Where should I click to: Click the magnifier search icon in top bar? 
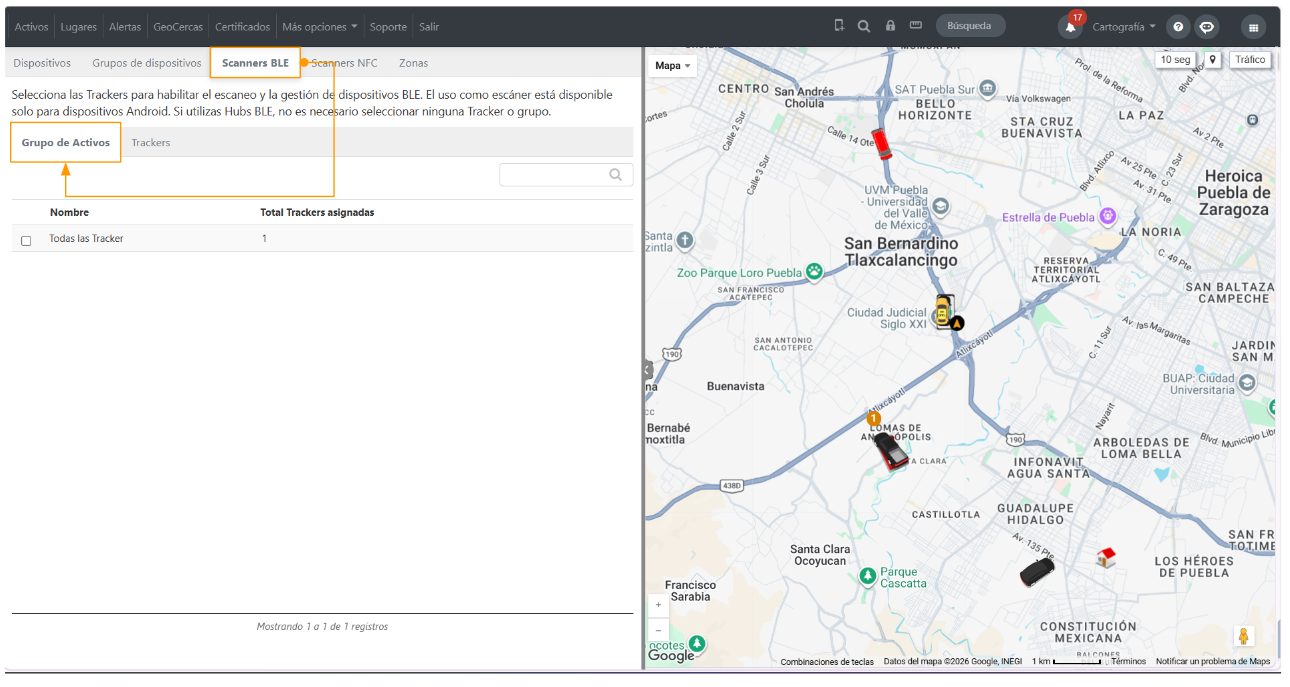(864, 26)
